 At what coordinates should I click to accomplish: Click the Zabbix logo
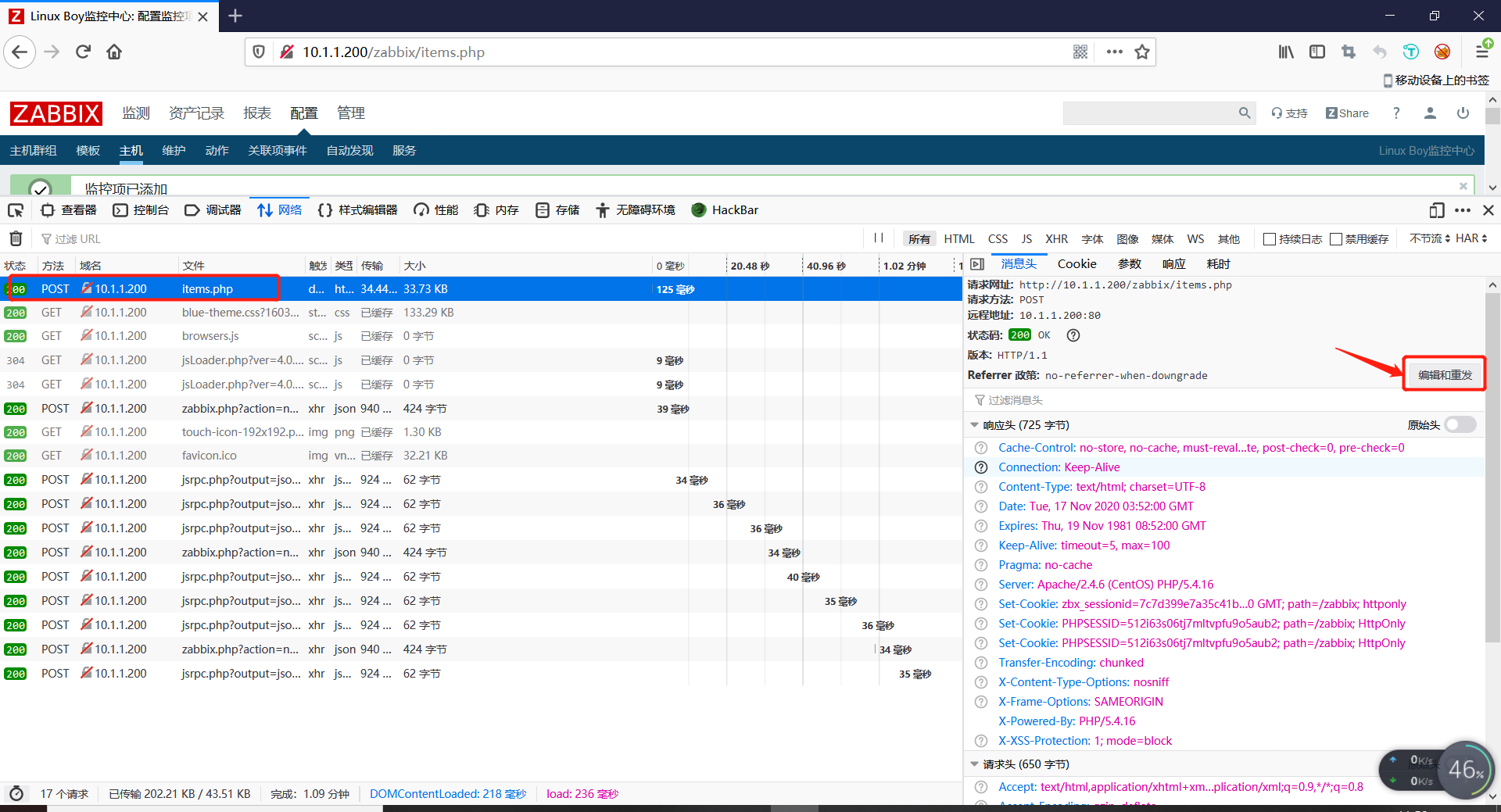[x=56, y=113]
